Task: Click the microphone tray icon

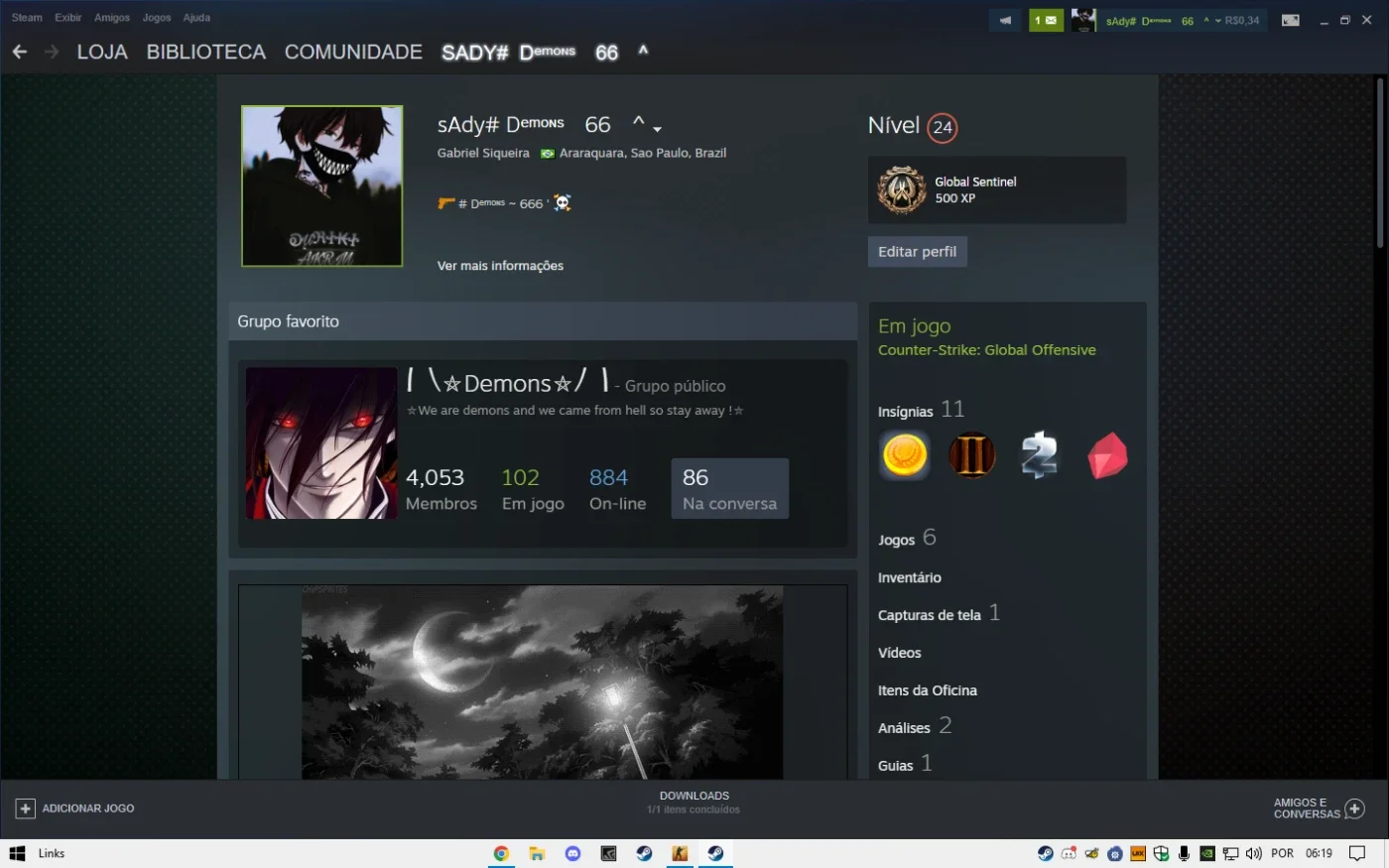Action: [x=1184, y=853]
